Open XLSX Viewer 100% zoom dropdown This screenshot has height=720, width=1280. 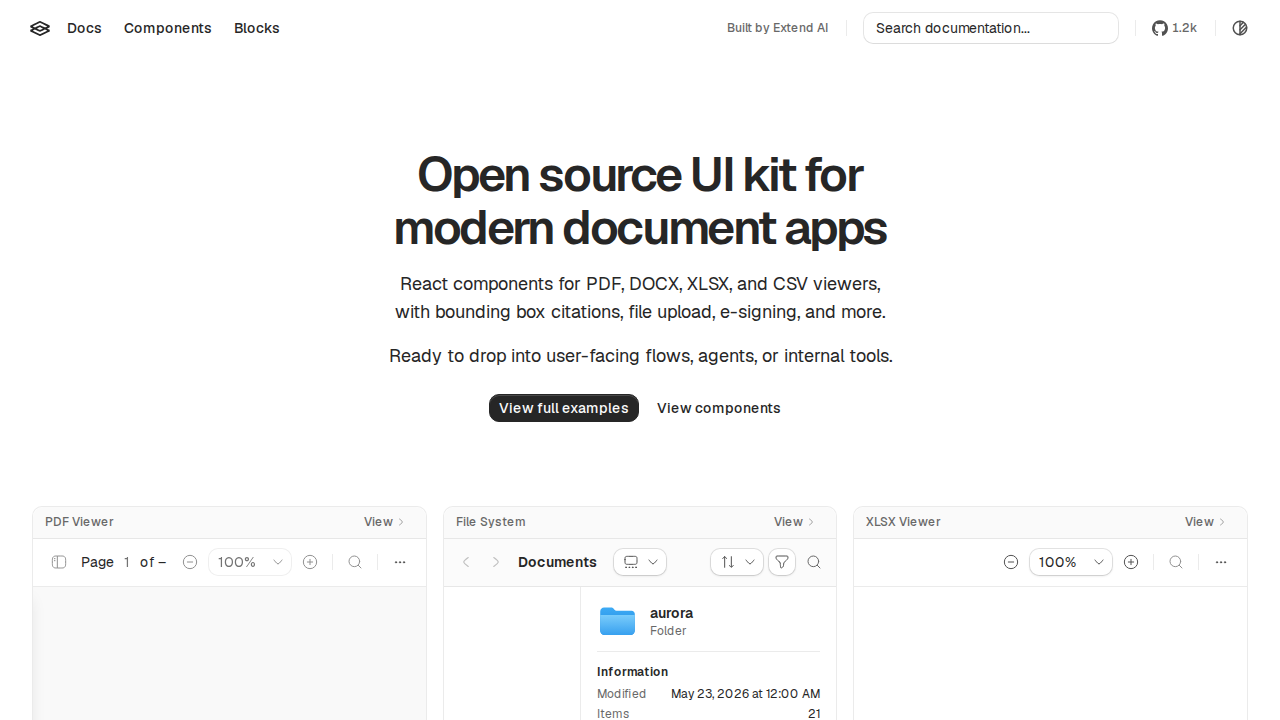point(1071,562)
